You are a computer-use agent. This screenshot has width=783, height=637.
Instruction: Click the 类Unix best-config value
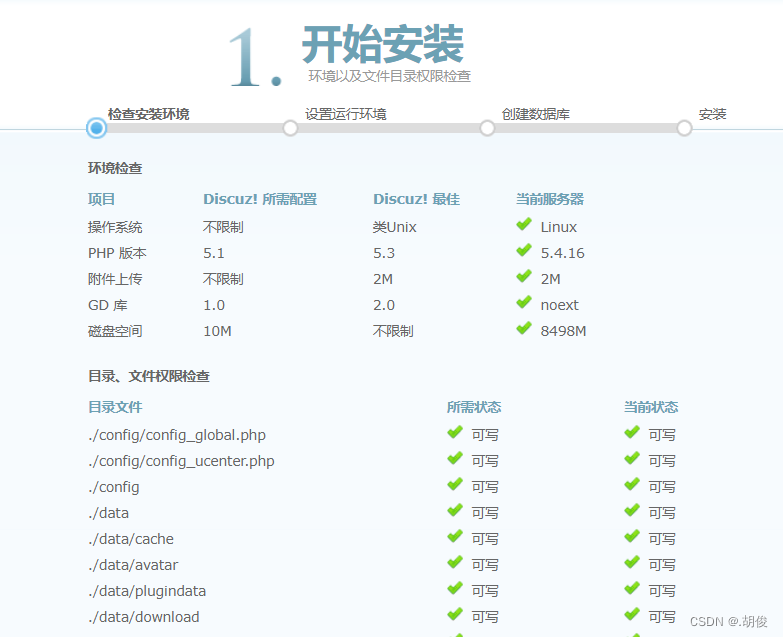pos(394,227)
